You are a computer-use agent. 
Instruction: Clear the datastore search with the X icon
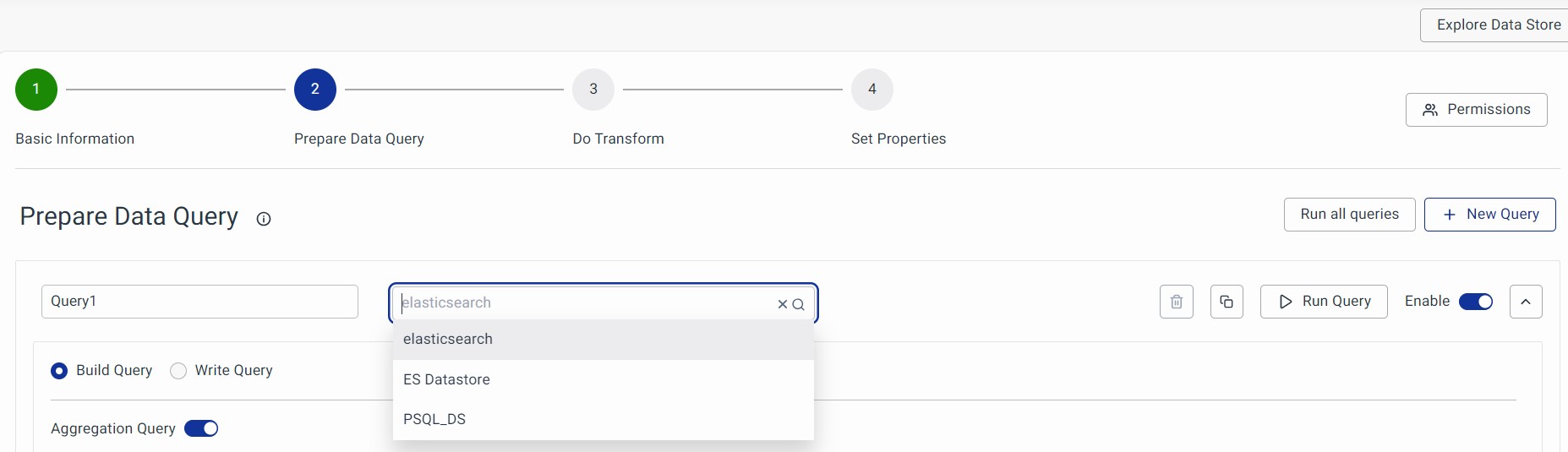pos(783,304)
